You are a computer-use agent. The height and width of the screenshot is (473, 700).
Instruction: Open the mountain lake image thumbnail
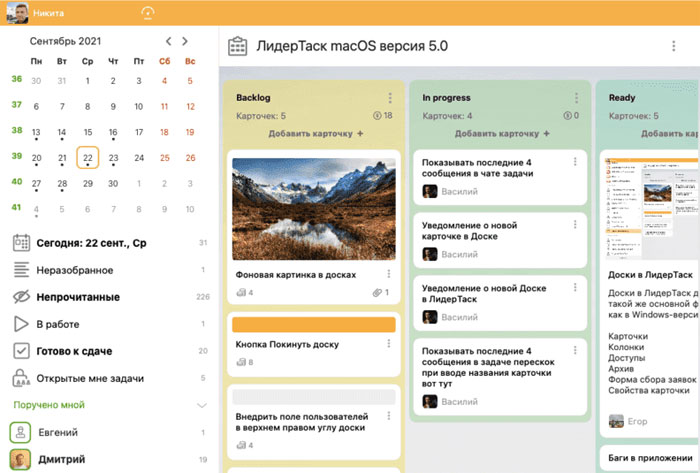point(314,209)
